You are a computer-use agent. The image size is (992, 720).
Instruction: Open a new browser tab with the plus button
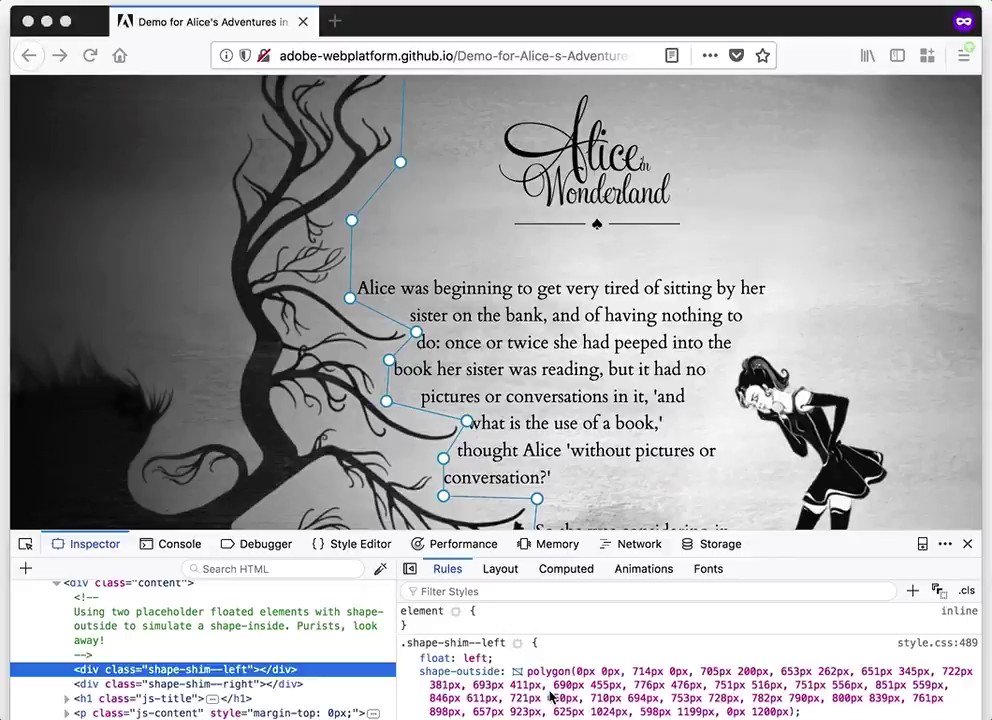[335, 22]
